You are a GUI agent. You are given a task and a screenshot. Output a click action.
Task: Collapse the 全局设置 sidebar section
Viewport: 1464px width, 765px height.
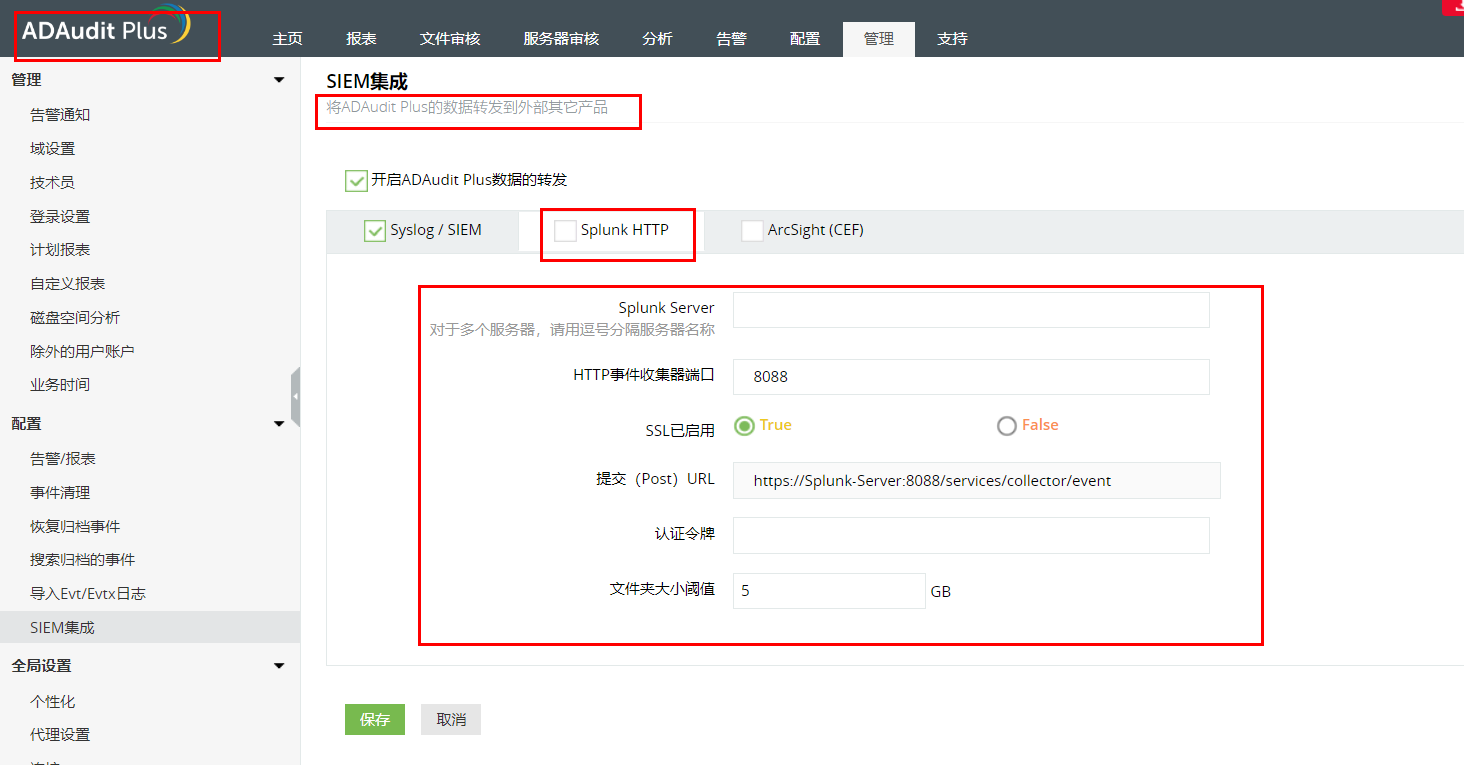(279, 666)
